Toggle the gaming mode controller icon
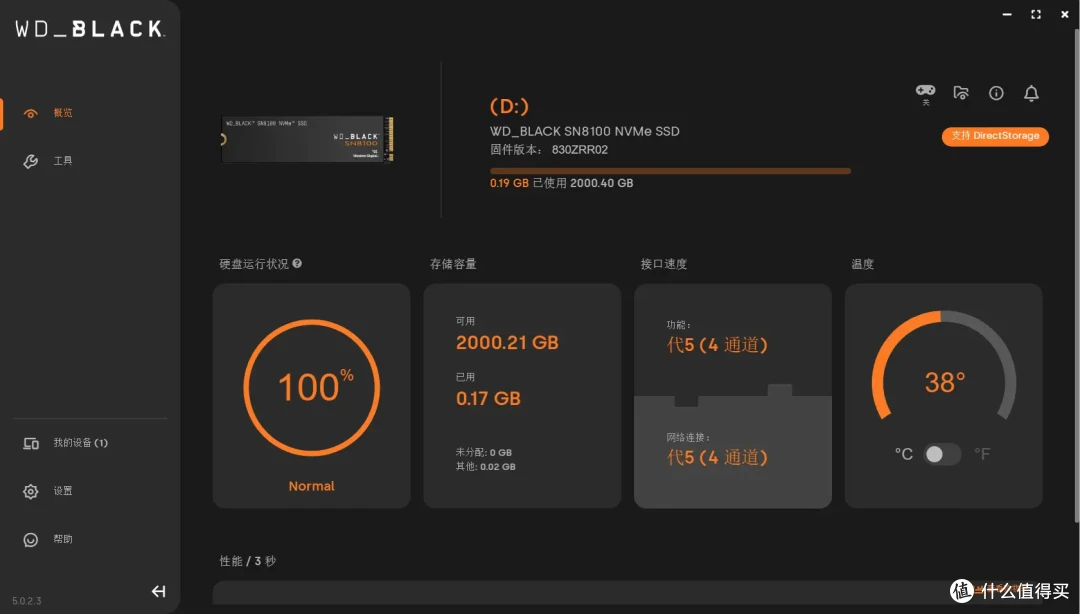1080x614 pixels. click(925, 93)
